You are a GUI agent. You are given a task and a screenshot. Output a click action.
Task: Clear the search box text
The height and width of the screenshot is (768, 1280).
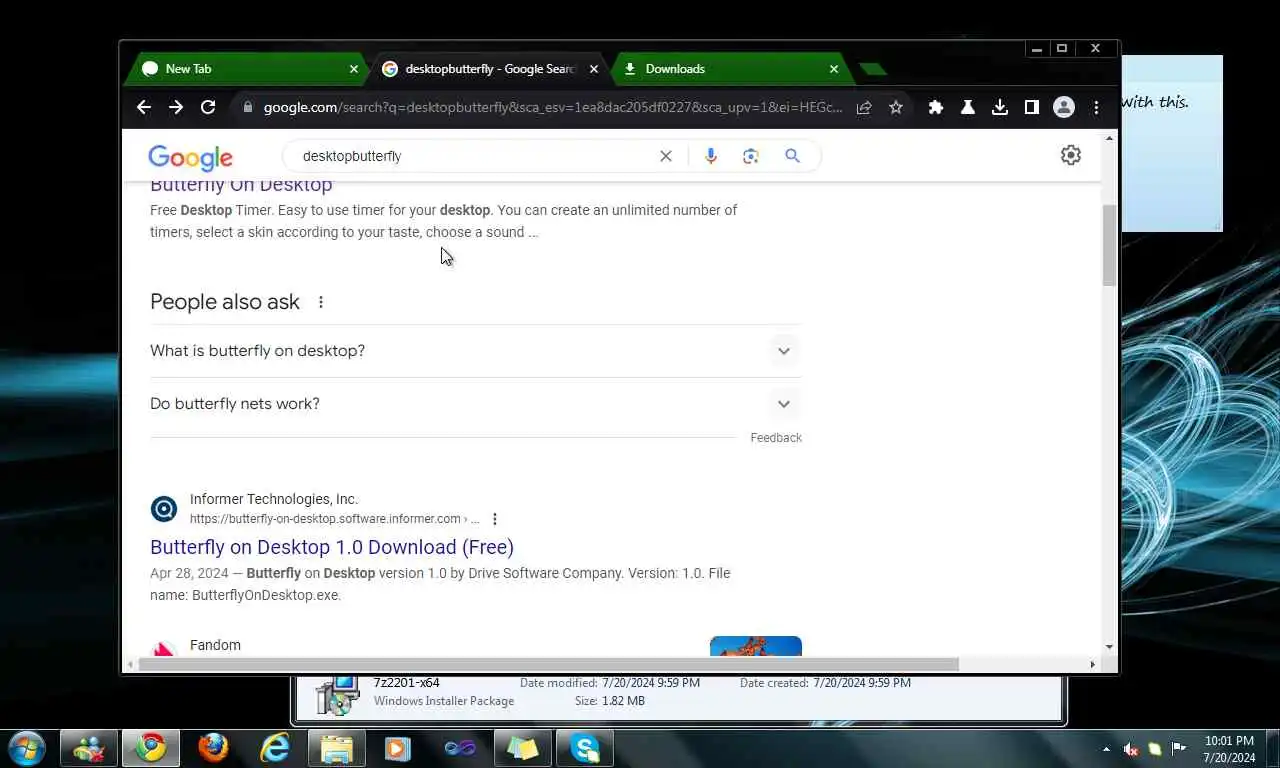click(666, 156)
